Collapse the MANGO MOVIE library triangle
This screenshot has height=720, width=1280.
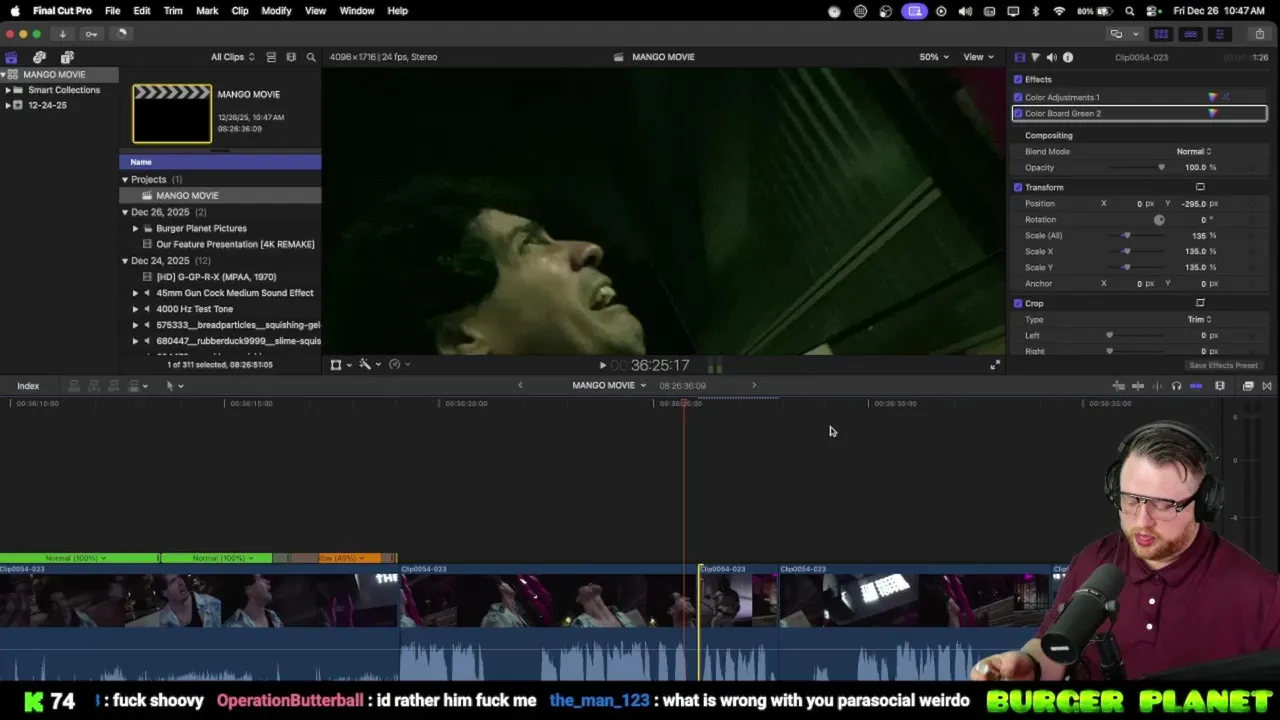4,75
